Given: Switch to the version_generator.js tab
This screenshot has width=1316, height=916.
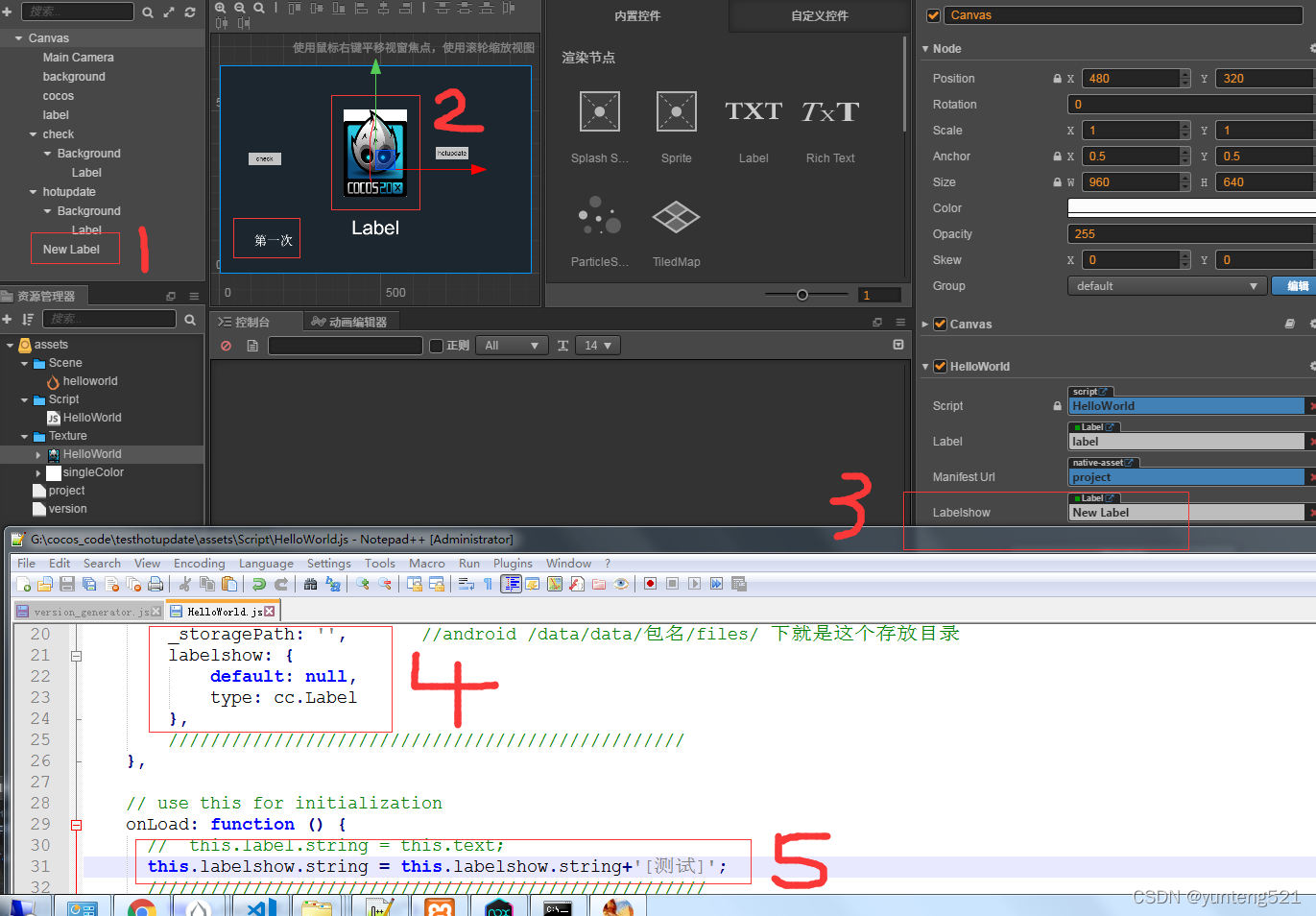Looking at the screenshot, I should [89, 612].
